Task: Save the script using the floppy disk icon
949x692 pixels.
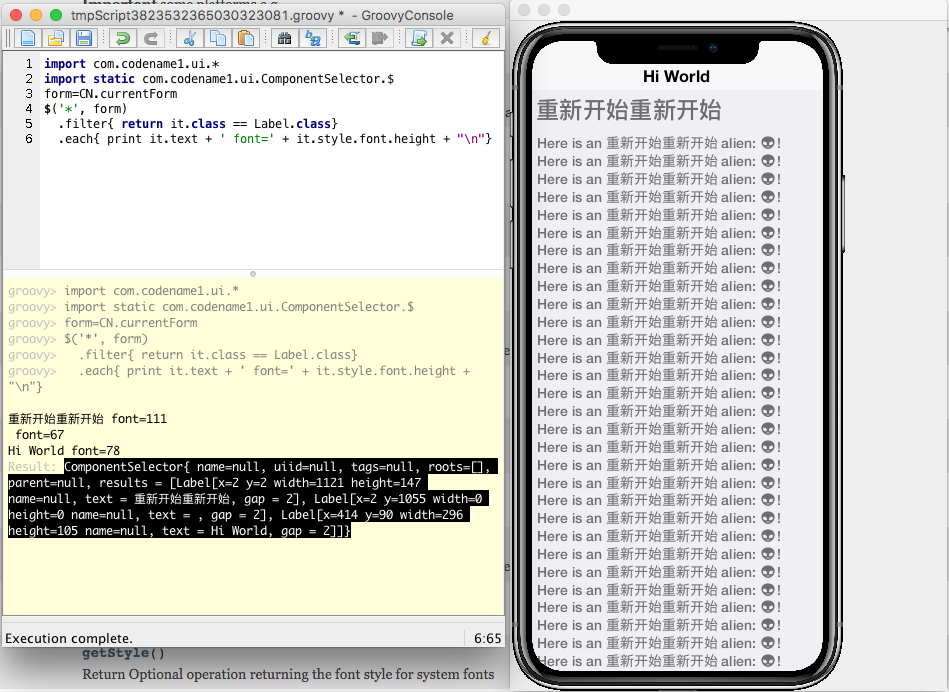Action: 84,39
